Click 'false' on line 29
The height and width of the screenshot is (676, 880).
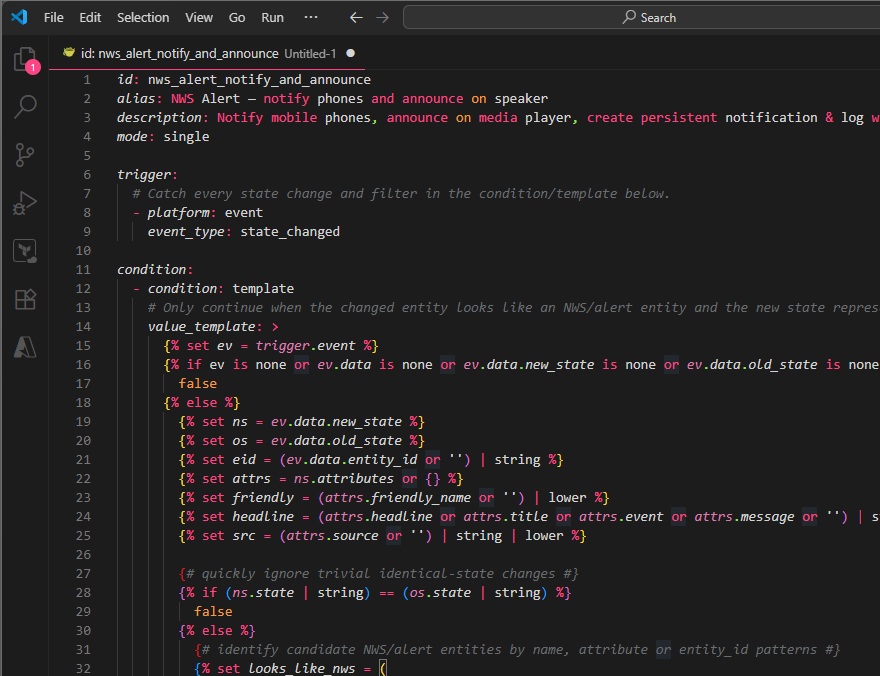coord(213,611)
